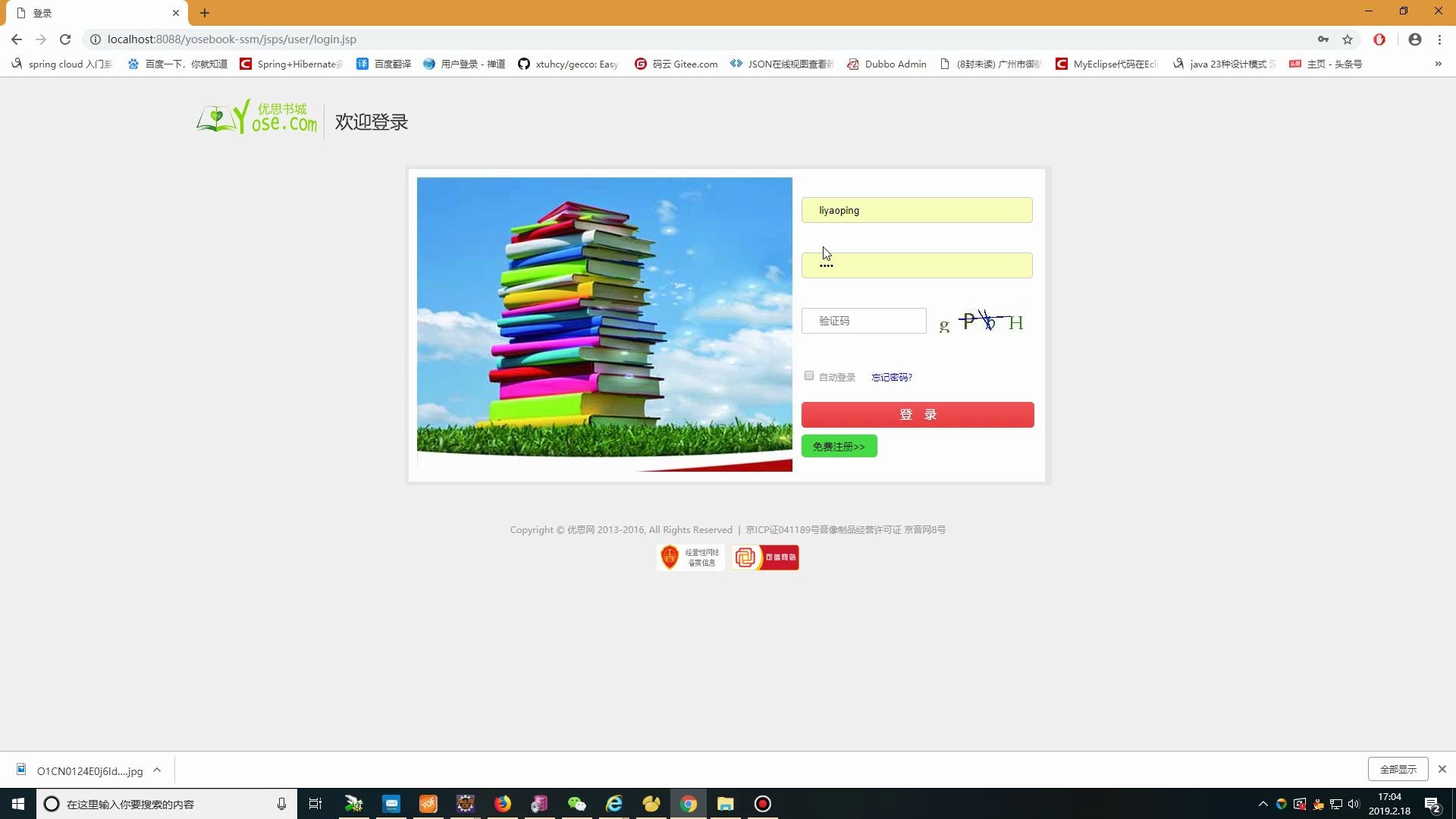The height and width of the screenshot is (819, 1456).
Task: Open Firefox from the taskbar
Action: click(503, 804)
